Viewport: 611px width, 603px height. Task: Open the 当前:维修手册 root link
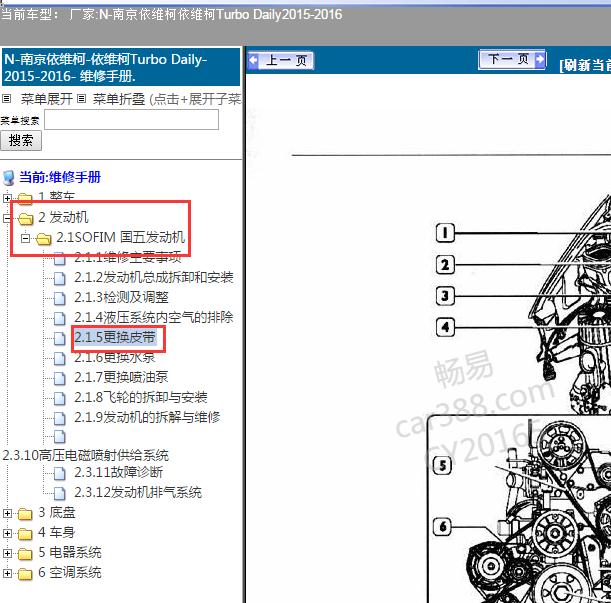click(60, 177)
